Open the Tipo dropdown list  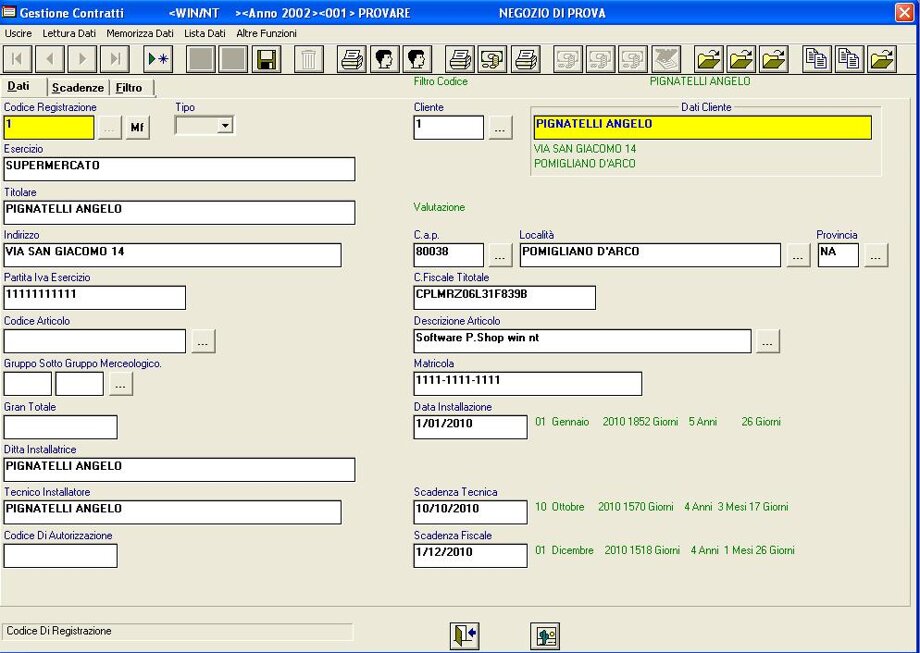[x=224, y=126]
